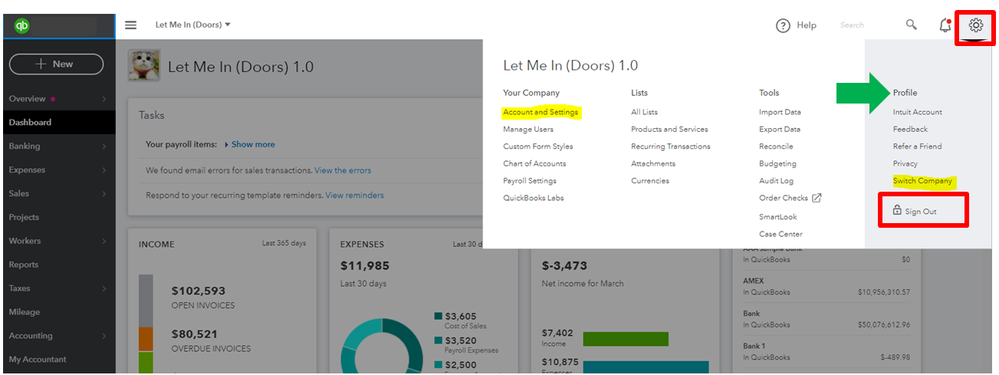Open SmartLook tool
999x375 pixels.
(778, 217)
